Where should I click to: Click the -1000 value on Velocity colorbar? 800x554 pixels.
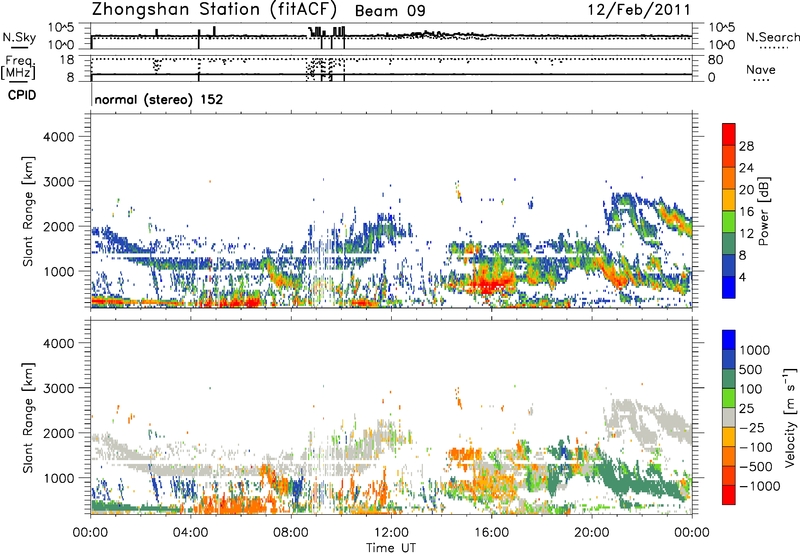coord(759,486)
